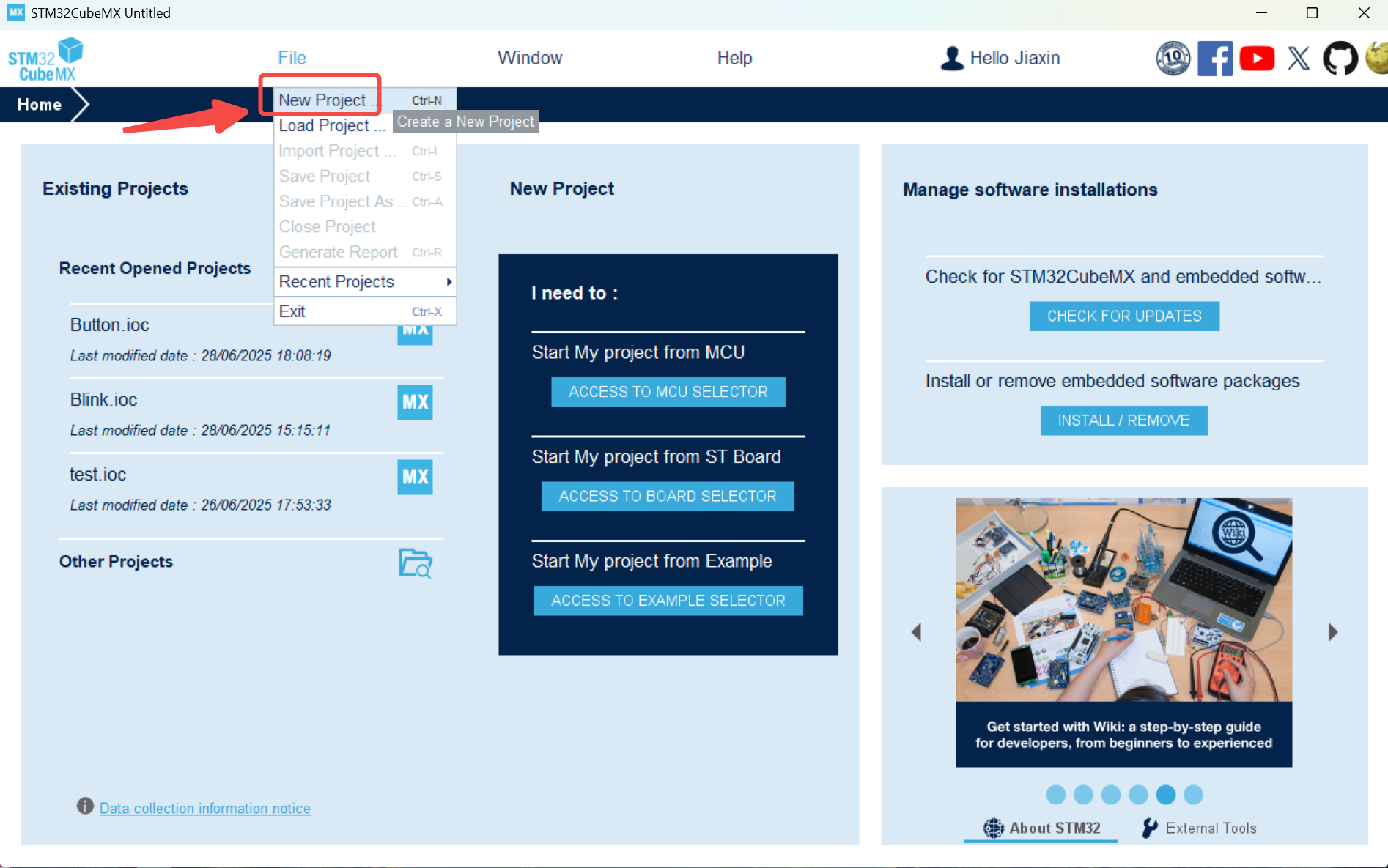The width and height of the screenshot is (1388, 868).
Task: Click the STM32CubeMX logo
Action: pos(45,59)
